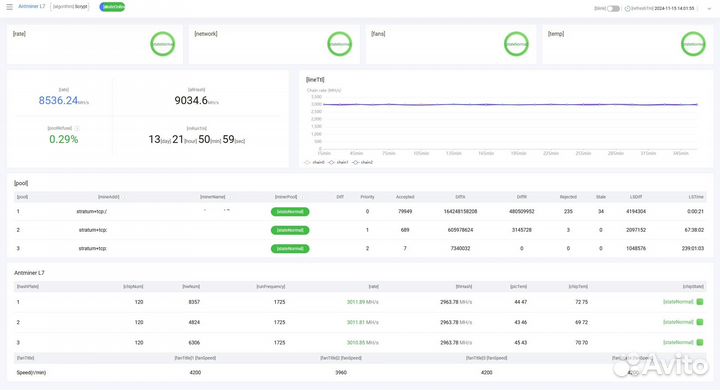Click the green chip state square for board 2
Viewport: 720px width, 390px height.
coord(700,322)
